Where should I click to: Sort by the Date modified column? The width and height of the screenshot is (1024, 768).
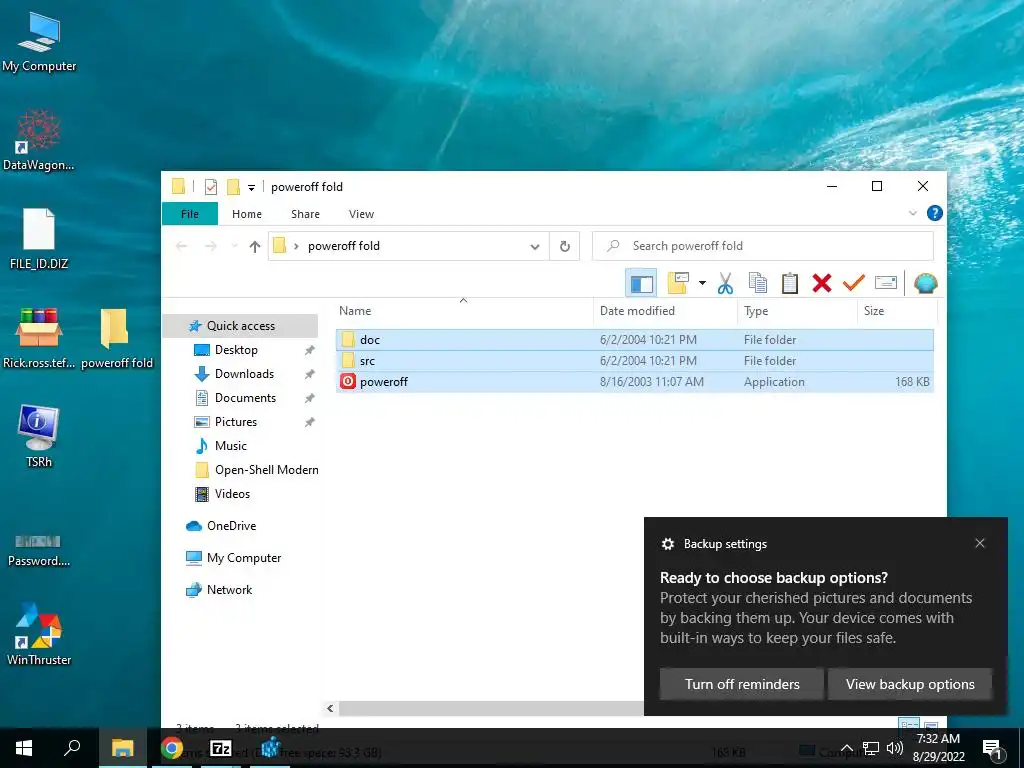(x=637, y=311)
